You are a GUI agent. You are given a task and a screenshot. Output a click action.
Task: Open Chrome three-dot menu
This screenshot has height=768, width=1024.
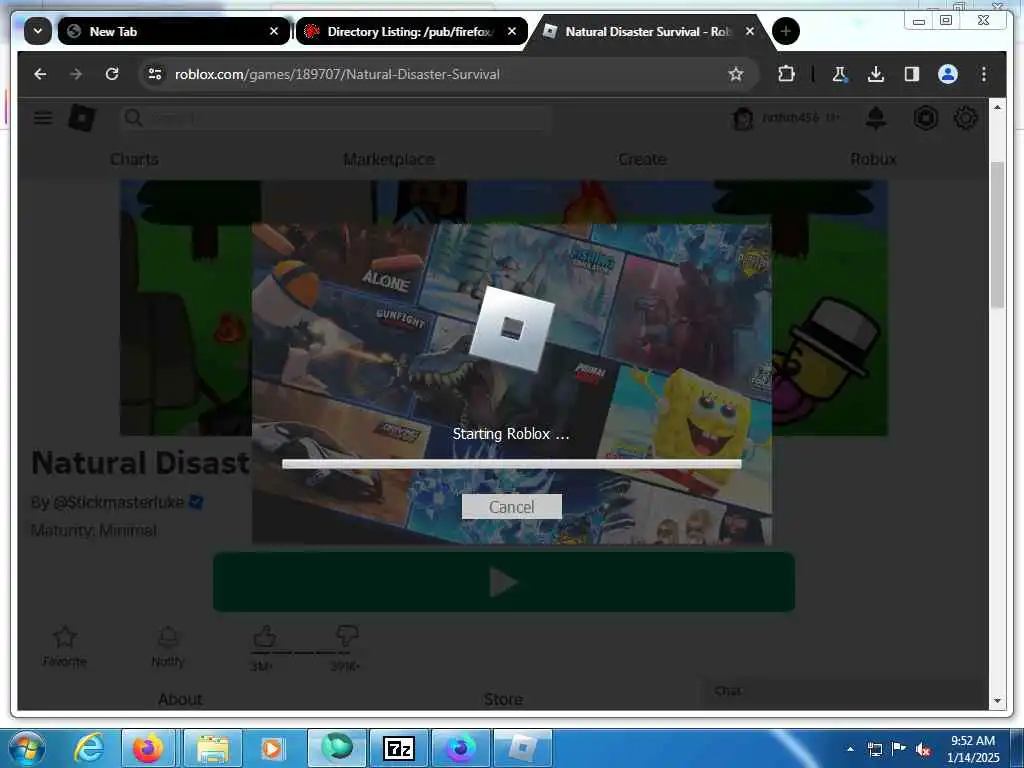pyautogui.click(x=984, y=74)
